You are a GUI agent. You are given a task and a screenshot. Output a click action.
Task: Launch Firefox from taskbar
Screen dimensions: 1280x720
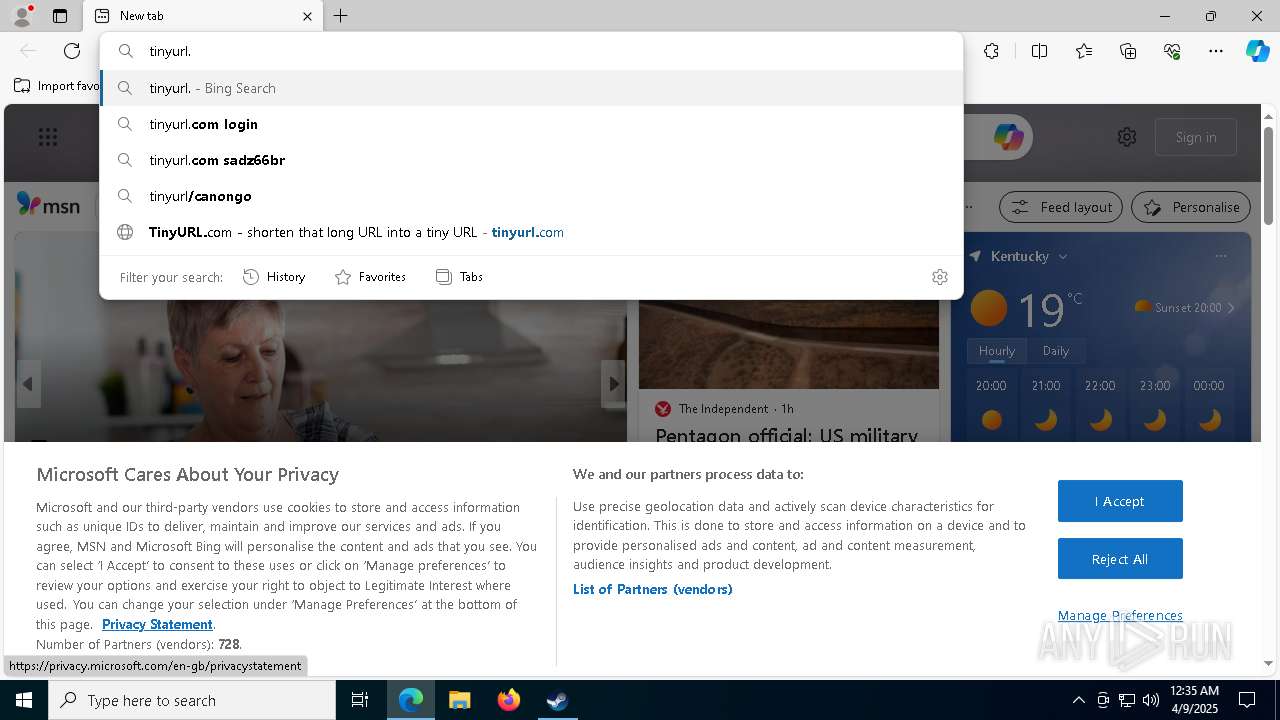[x=509, y=700]
